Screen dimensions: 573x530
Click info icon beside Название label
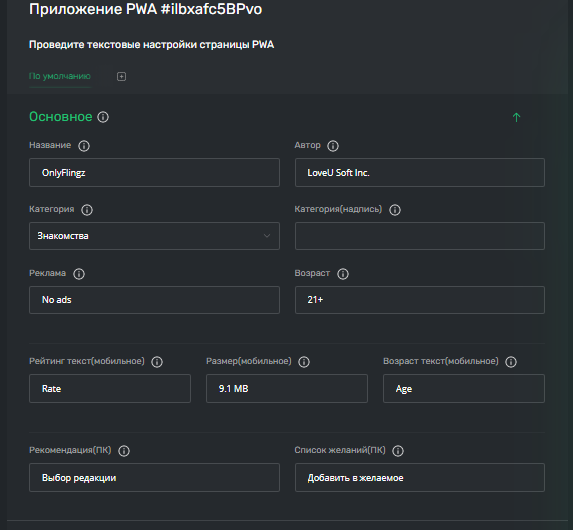[x=84, y=146]
